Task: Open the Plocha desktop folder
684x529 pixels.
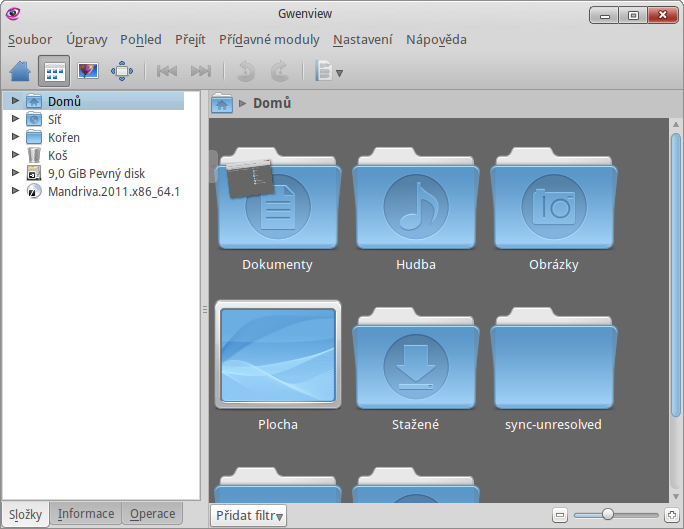Action: click(x=278, y=355)
